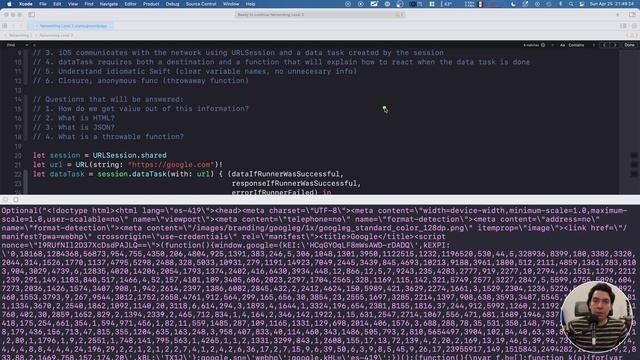Viewport: 640px width, 360px height.
Task: Toggle the inspector panel button in Xcode toolbar
Action: coord(632,15)
